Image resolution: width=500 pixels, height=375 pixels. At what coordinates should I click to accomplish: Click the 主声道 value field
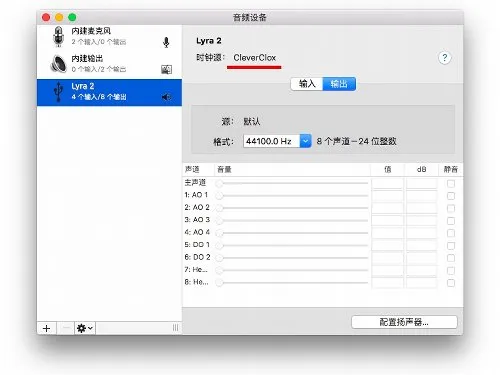click(387, 183)
